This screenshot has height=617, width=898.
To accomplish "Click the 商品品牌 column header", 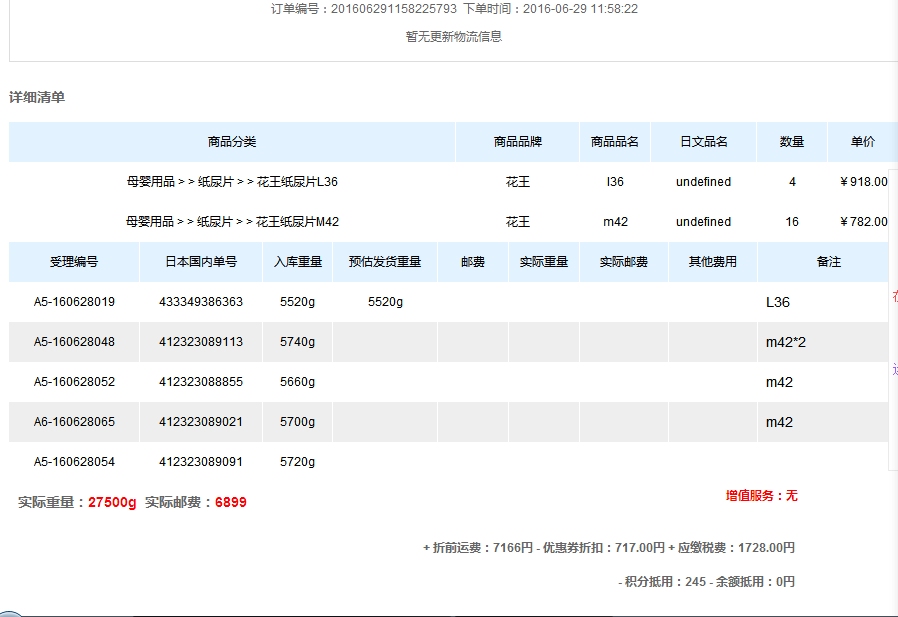I will (517, 142).
